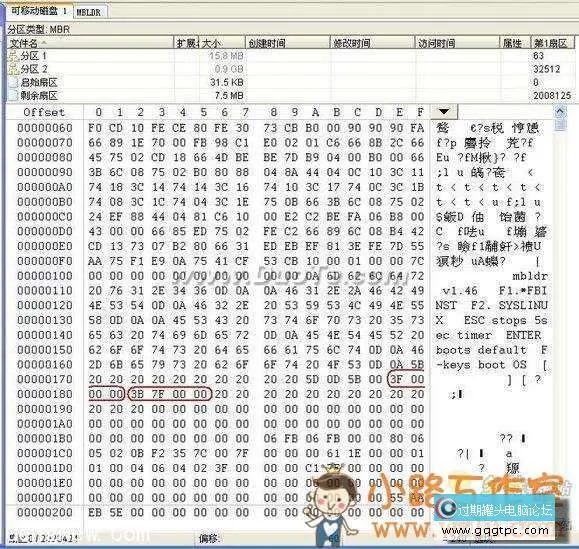Switch to the MBLDR tab
Image resolution: width=579 pixels, height=549 pixels.
(x=89, y=12)
